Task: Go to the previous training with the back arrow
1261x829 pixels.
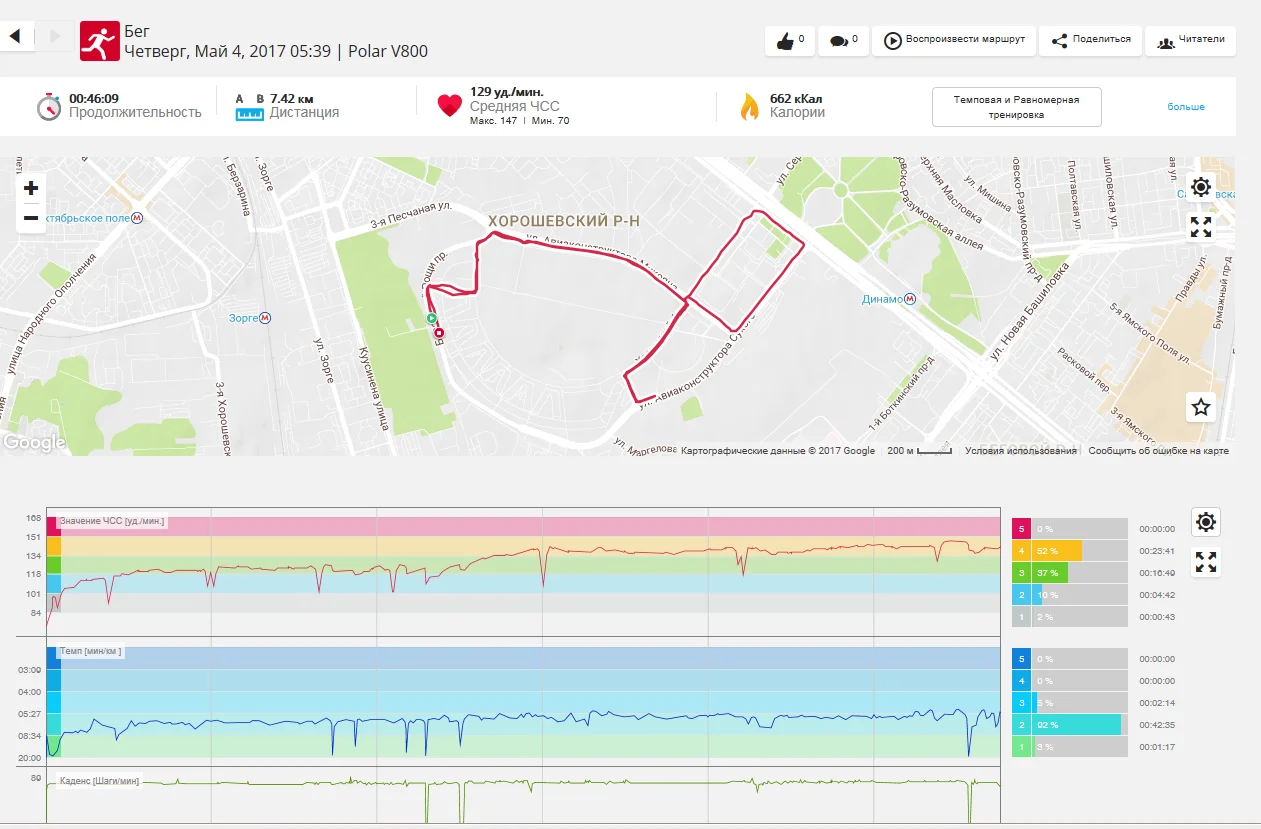Action: pos(16,37)
